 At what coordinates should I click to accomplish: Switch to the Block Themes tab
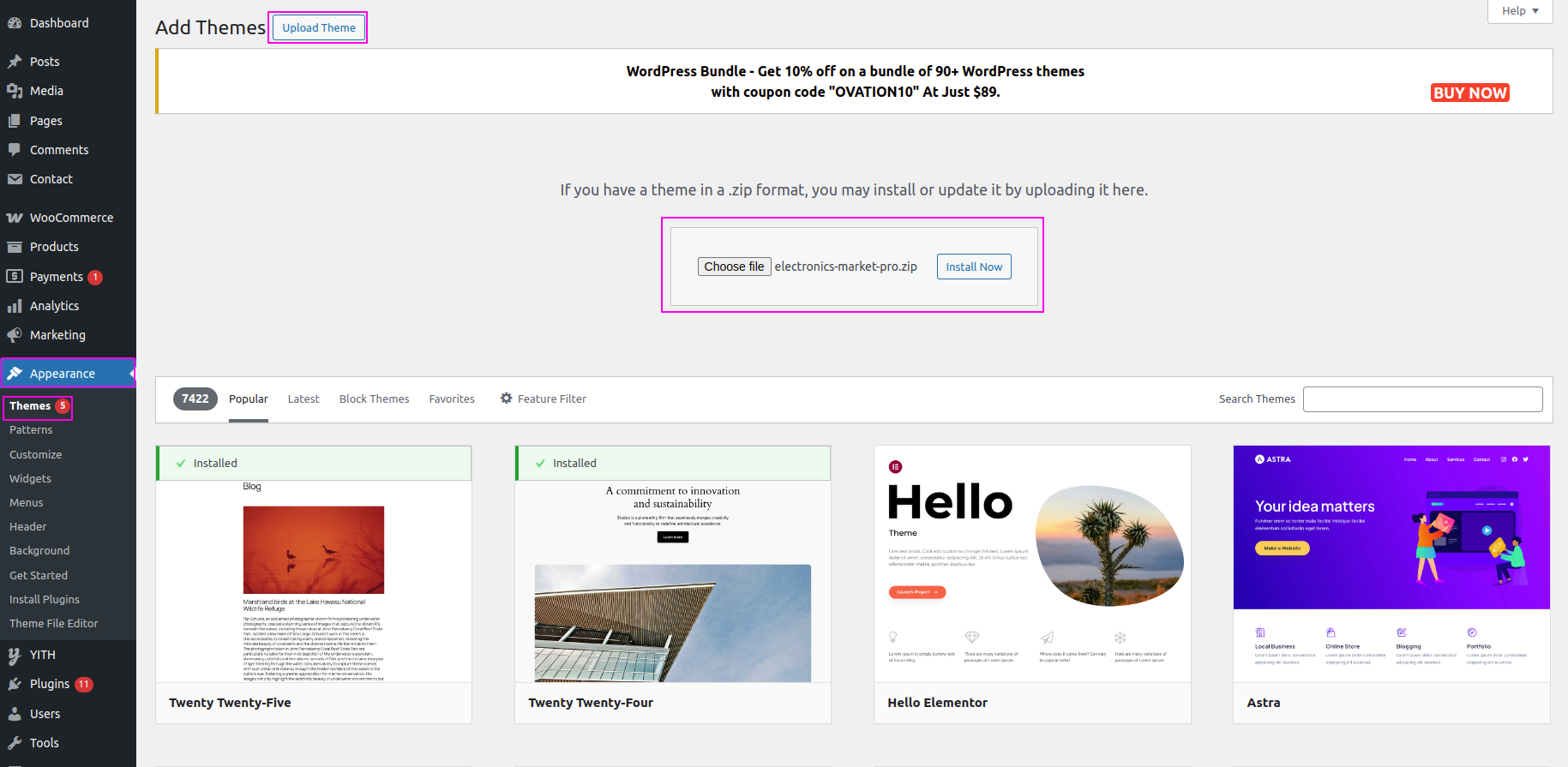click(x=375, y=399)
